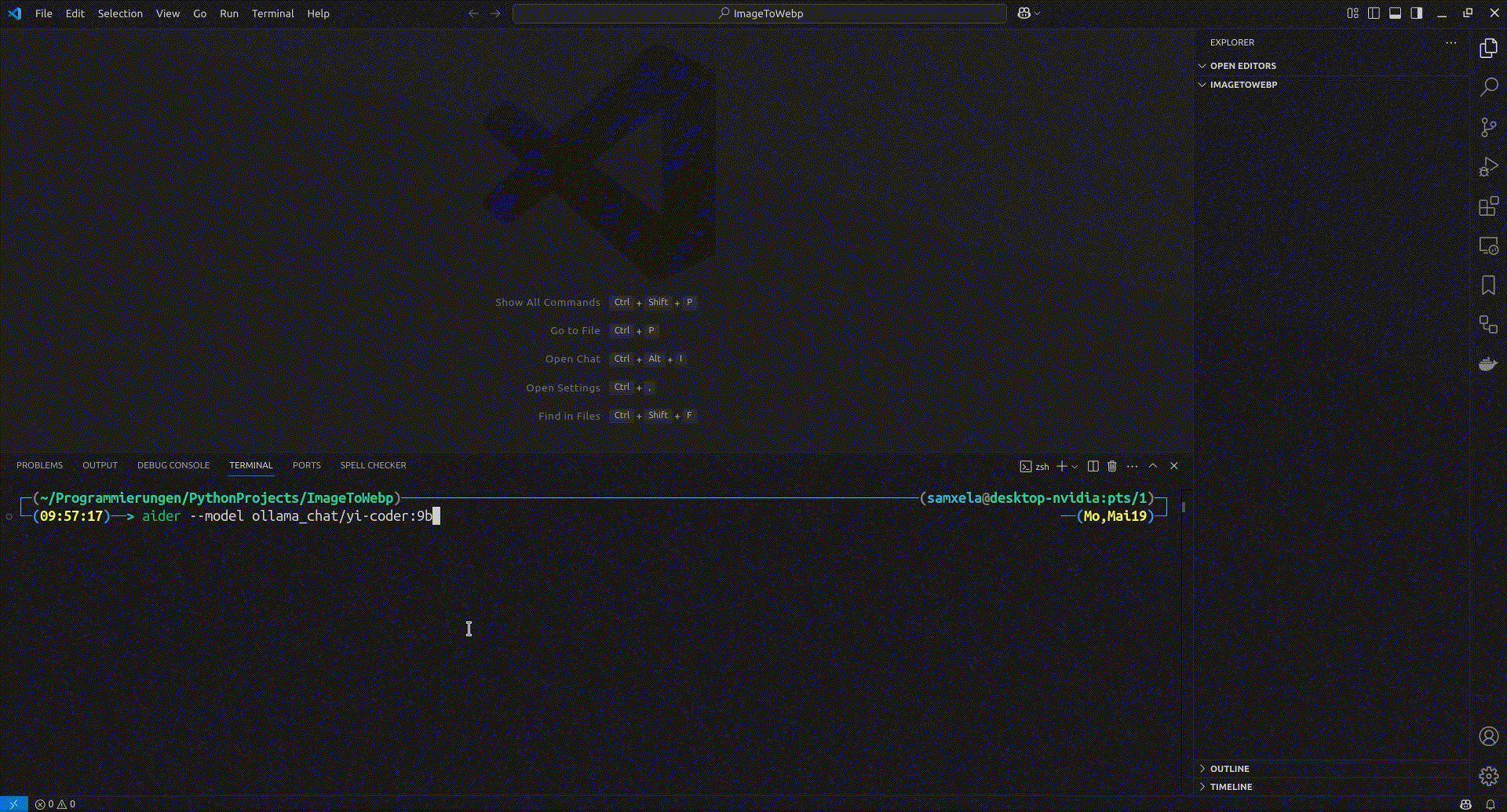The height and width of the screenshot is (812, 1507).
Task: Kill terminal with the trash icon
Action: [x=1112, y=466]
